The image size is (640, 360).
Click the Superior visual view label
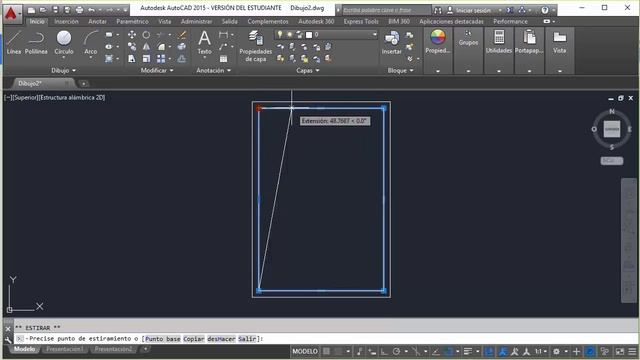pyautogui.click(x=25, y=98)
